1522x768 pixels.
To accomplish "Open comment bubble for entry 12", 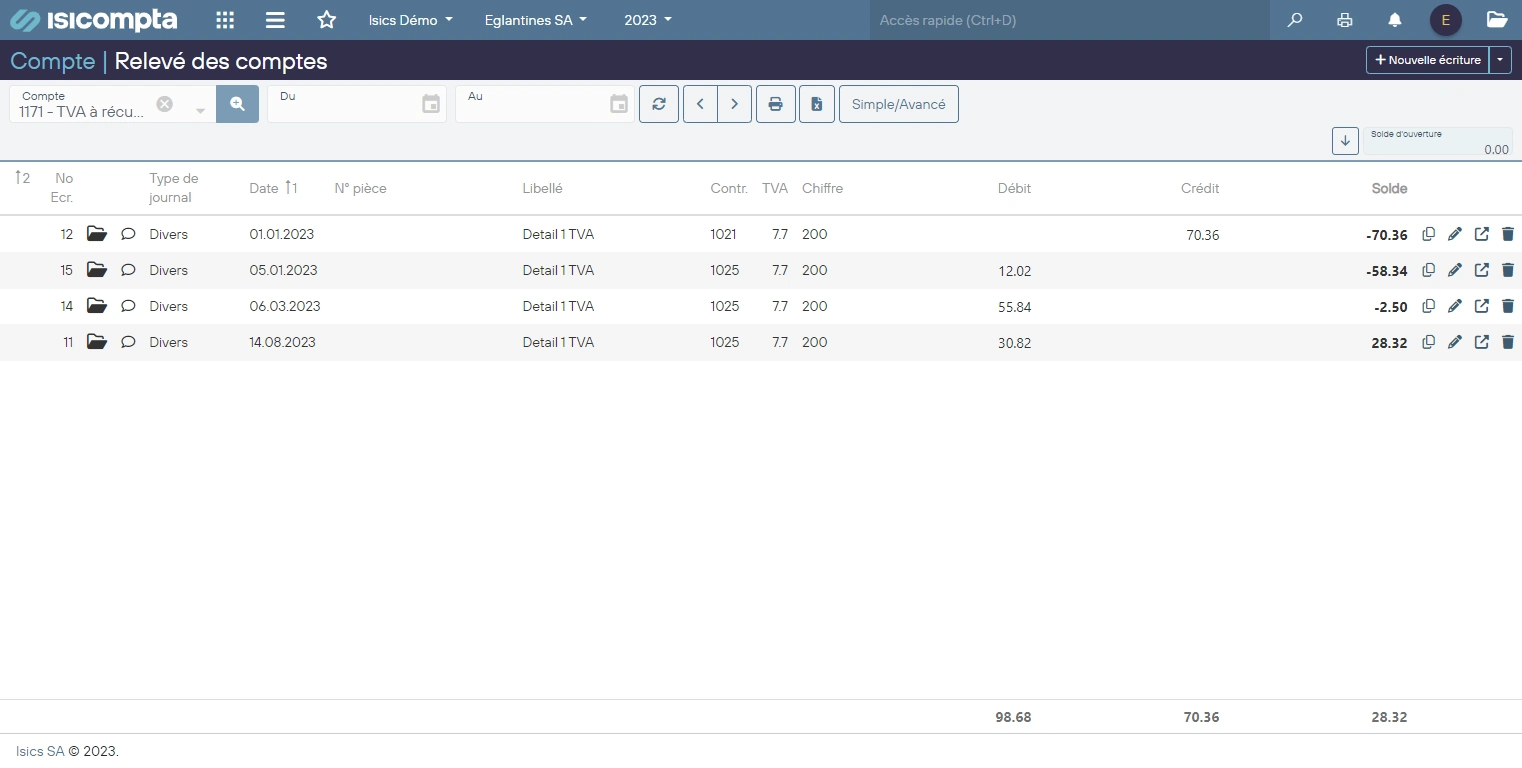I will [x=128, y=234].
